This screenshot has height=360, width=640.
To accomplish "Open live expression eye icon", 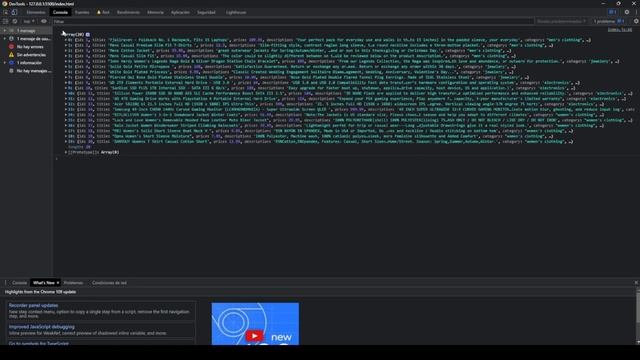I will coord(44,21).
